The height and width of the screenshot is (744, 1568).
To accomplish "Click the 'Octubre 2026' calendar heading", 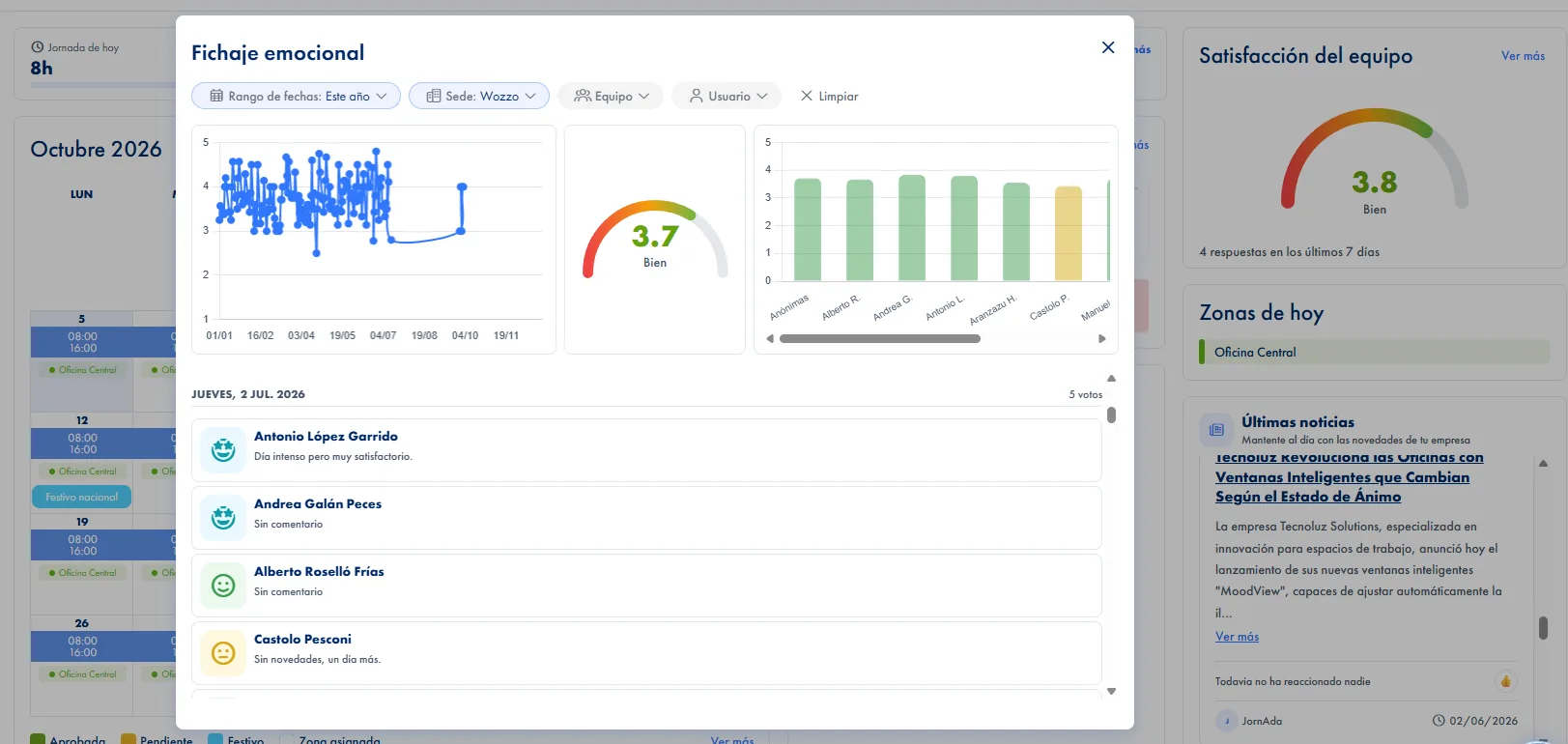I will point(96,149).
